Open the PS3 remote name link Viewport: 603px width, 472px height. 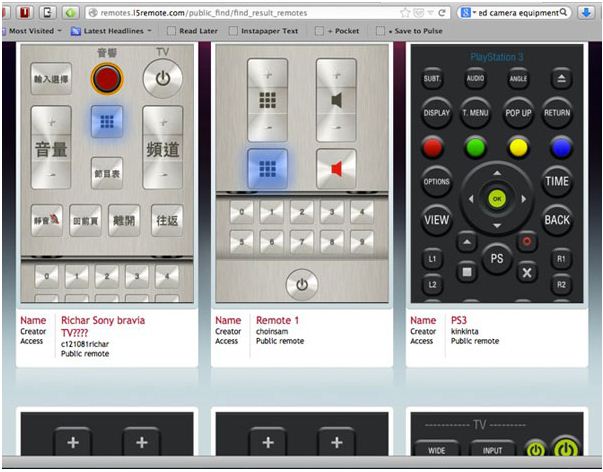459,320
